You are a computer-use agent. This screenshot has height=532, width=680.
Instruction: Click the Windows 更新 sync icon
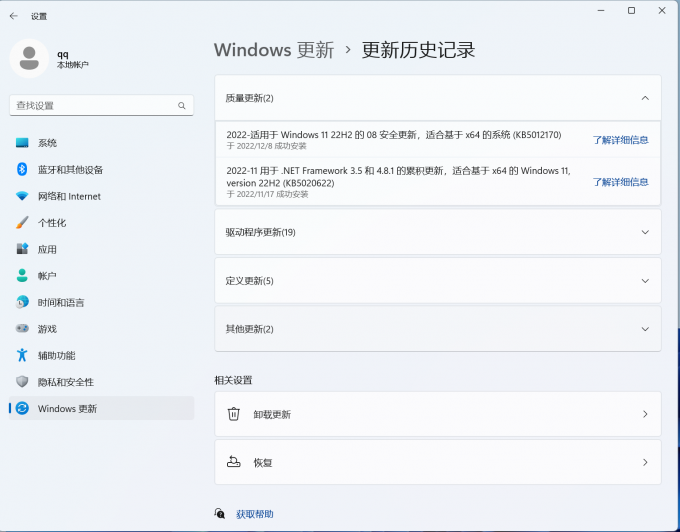22,408
